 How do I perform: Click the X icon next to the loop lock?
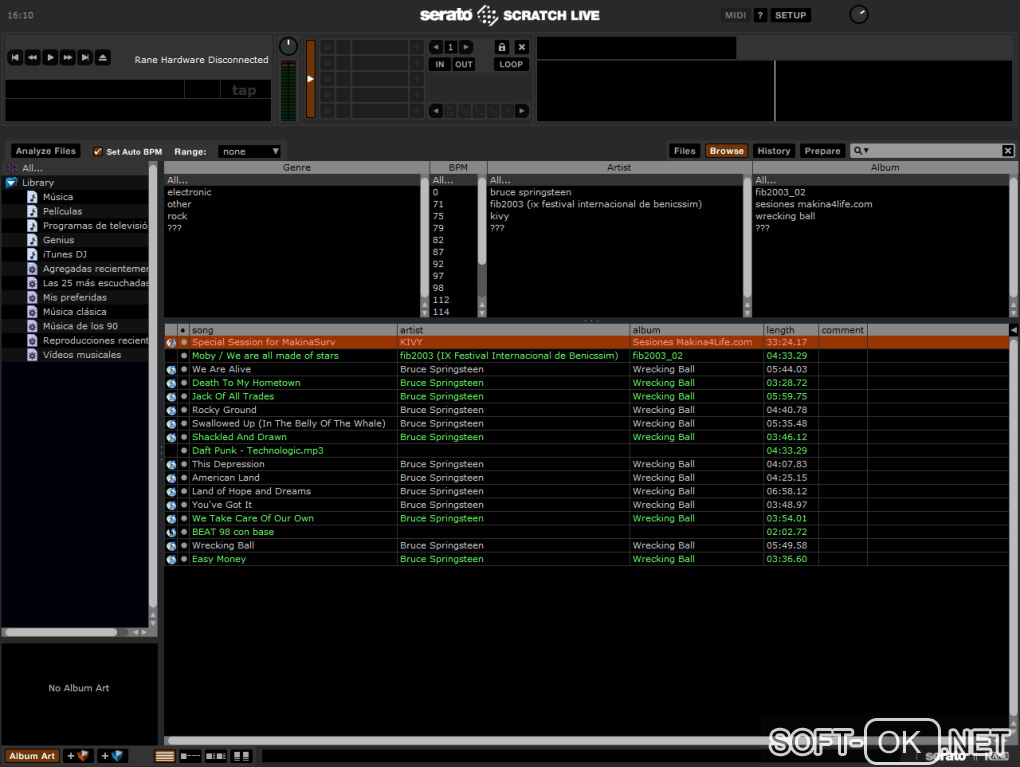[x=521, y=47]
